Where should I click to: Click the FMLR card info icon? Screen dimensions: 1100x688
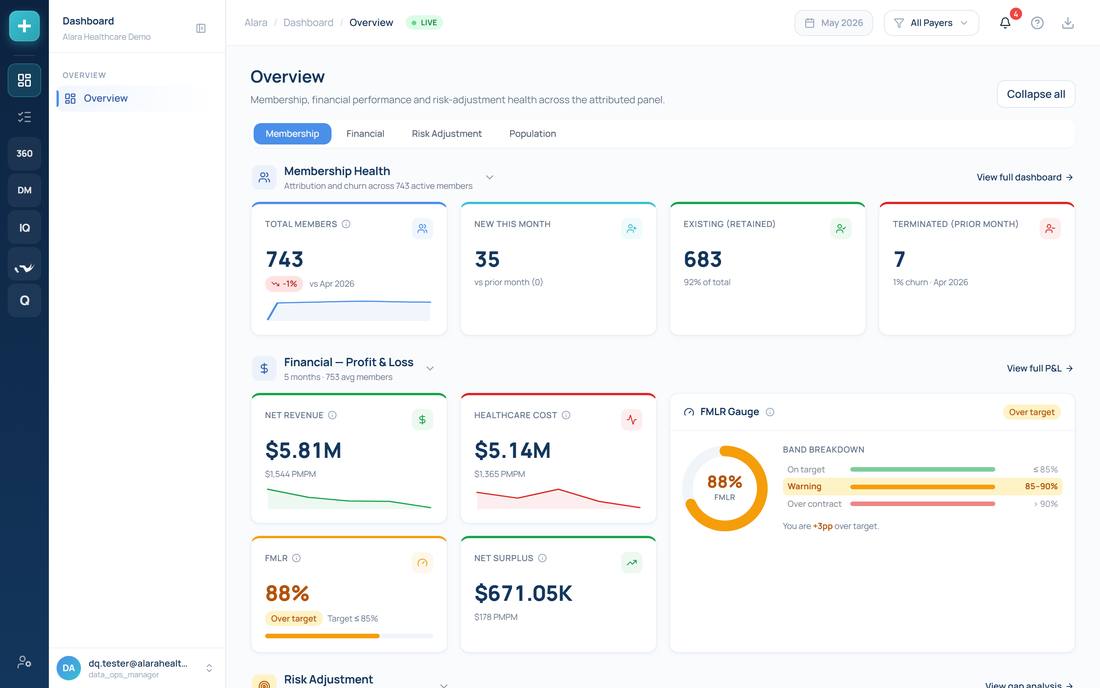[x=296, y=558]
